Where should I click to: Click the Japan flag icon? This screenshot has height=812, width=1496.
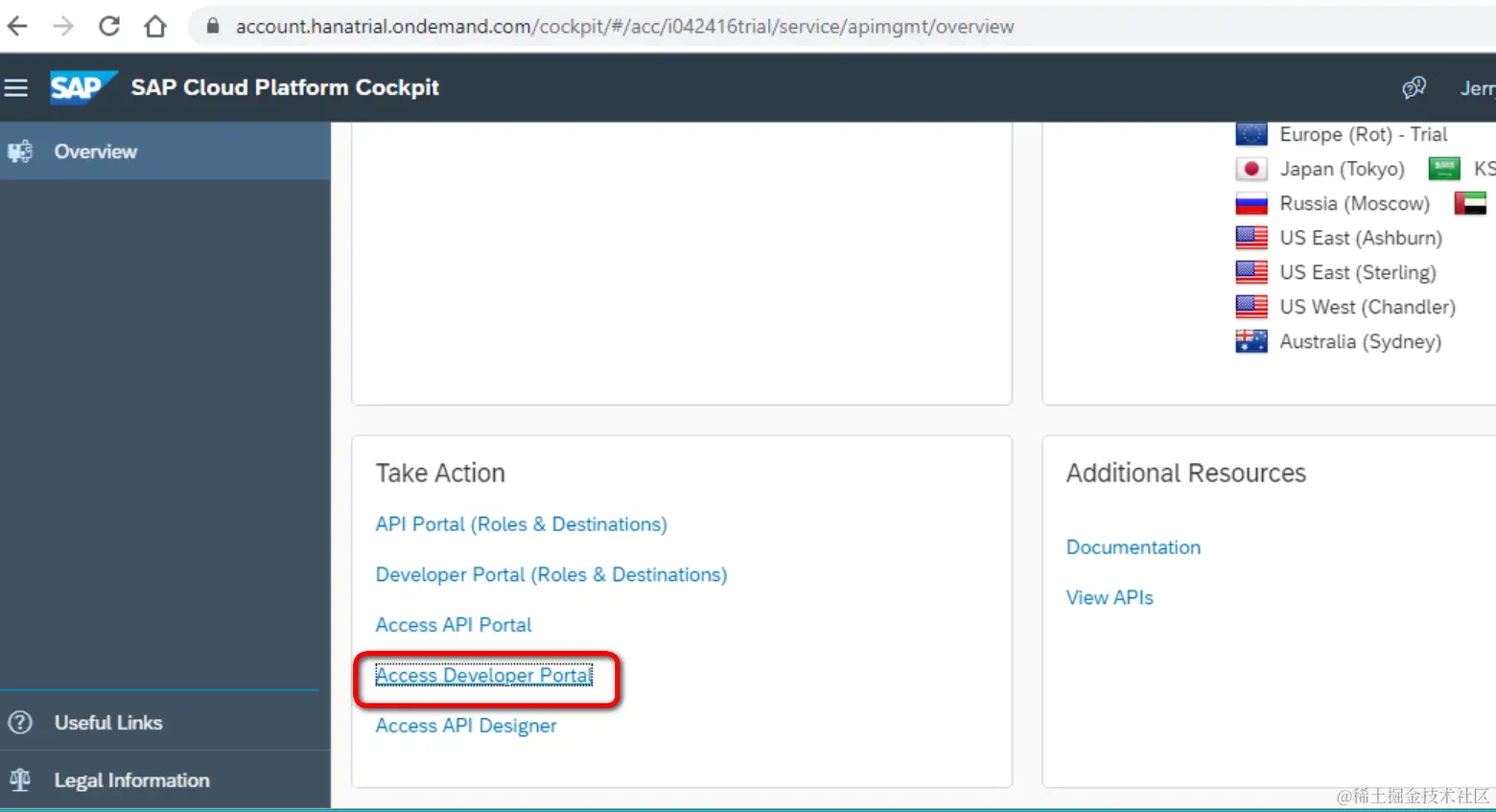1251,169
